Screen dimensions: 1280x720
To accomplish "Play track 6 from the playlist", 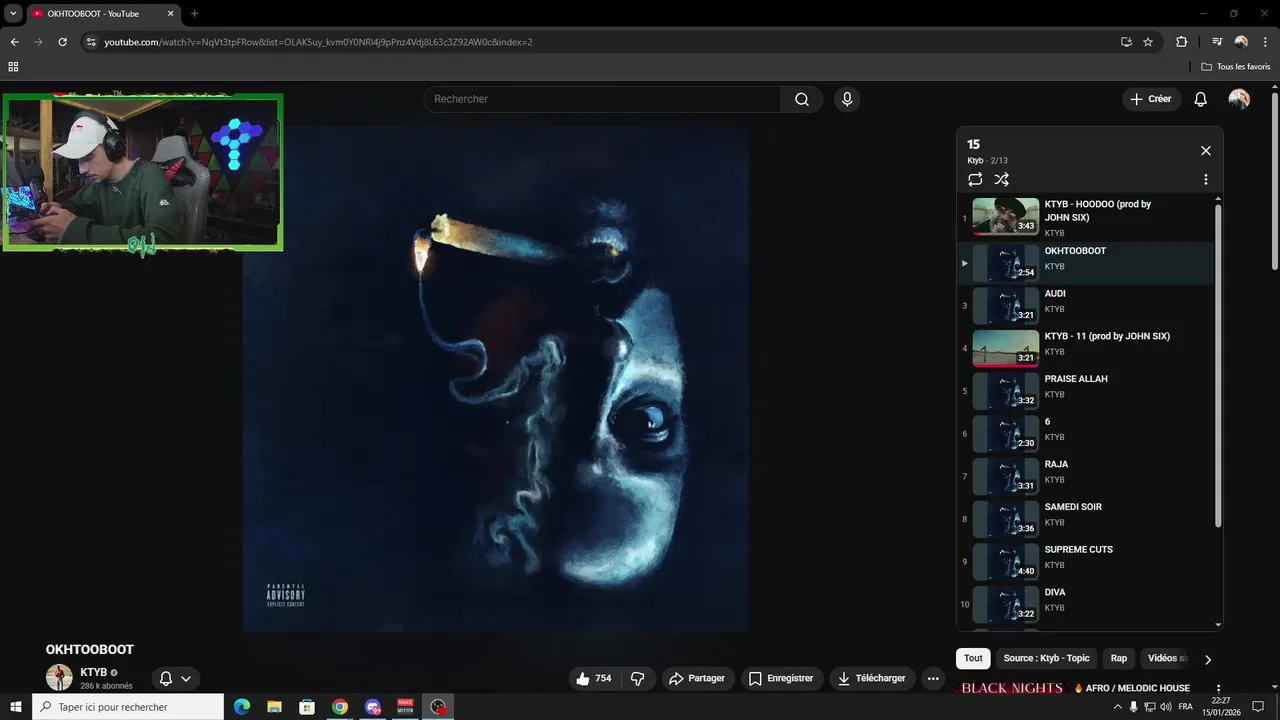I will [1085, 433].
